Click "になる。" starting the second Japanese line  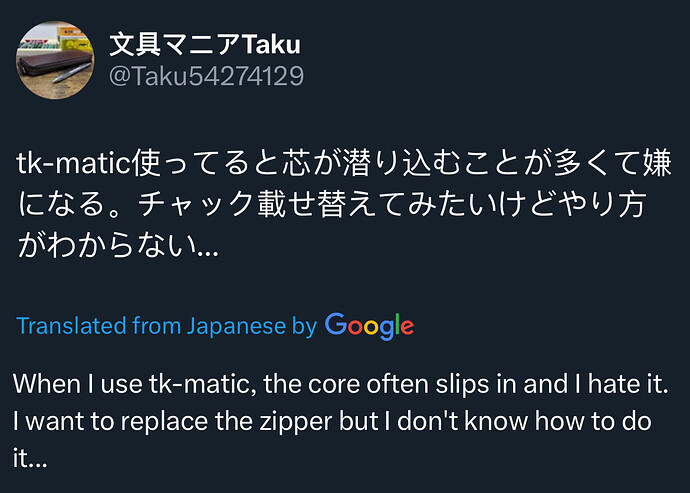[x=69, y=204]
